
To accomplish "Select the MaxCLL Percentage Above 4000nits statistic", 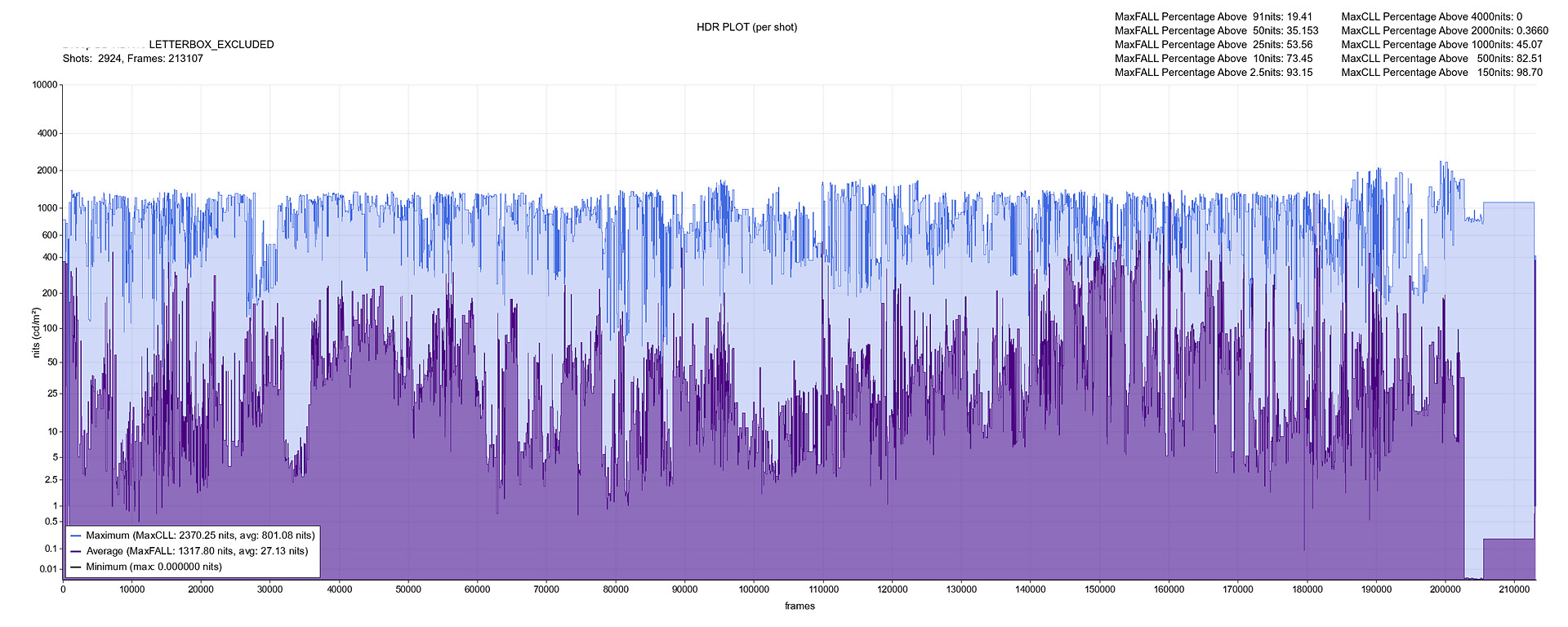I will coord(1432,16).
